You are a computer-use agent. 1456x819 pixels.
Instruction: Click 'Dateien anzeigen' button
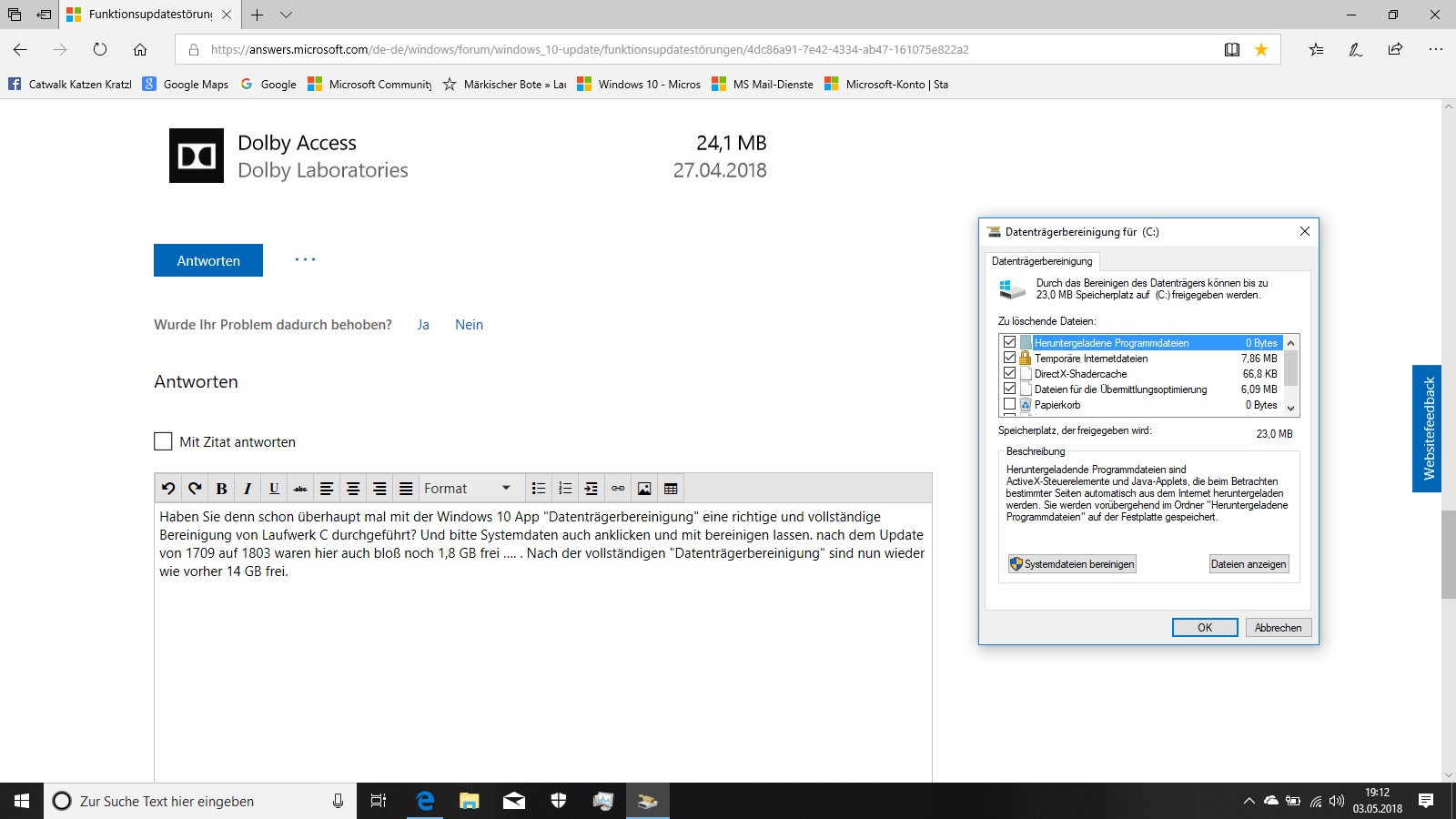point(1249,564)
